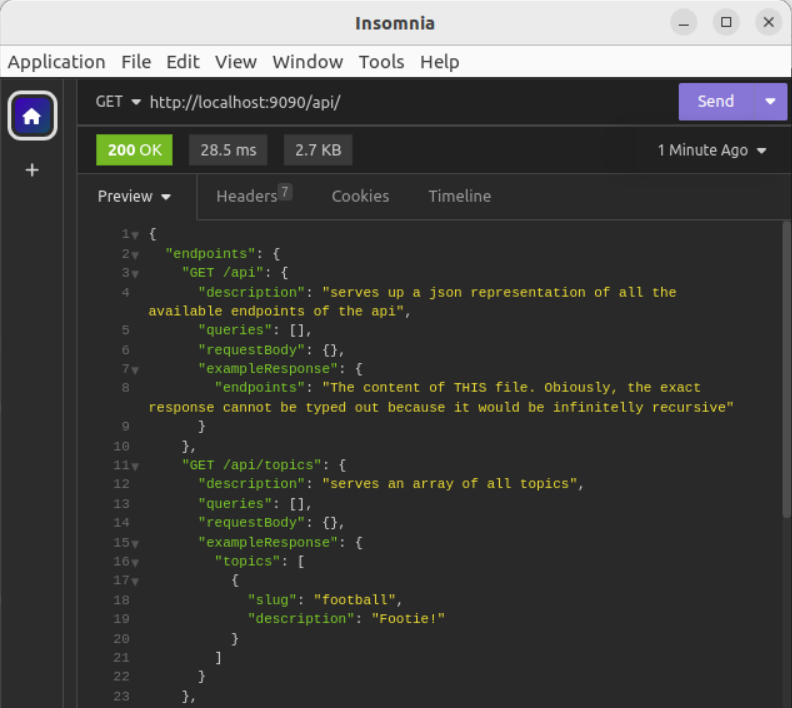This screenshot has width=792, height=708.
Task: Switch to the Headers tab
Action: click(x=254, y=196)
